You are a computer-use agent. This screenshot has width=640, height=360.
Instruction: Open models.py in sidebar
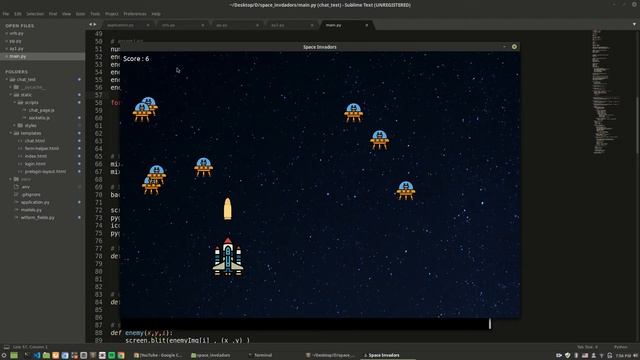pyautogui.click(x=31, y=210)
